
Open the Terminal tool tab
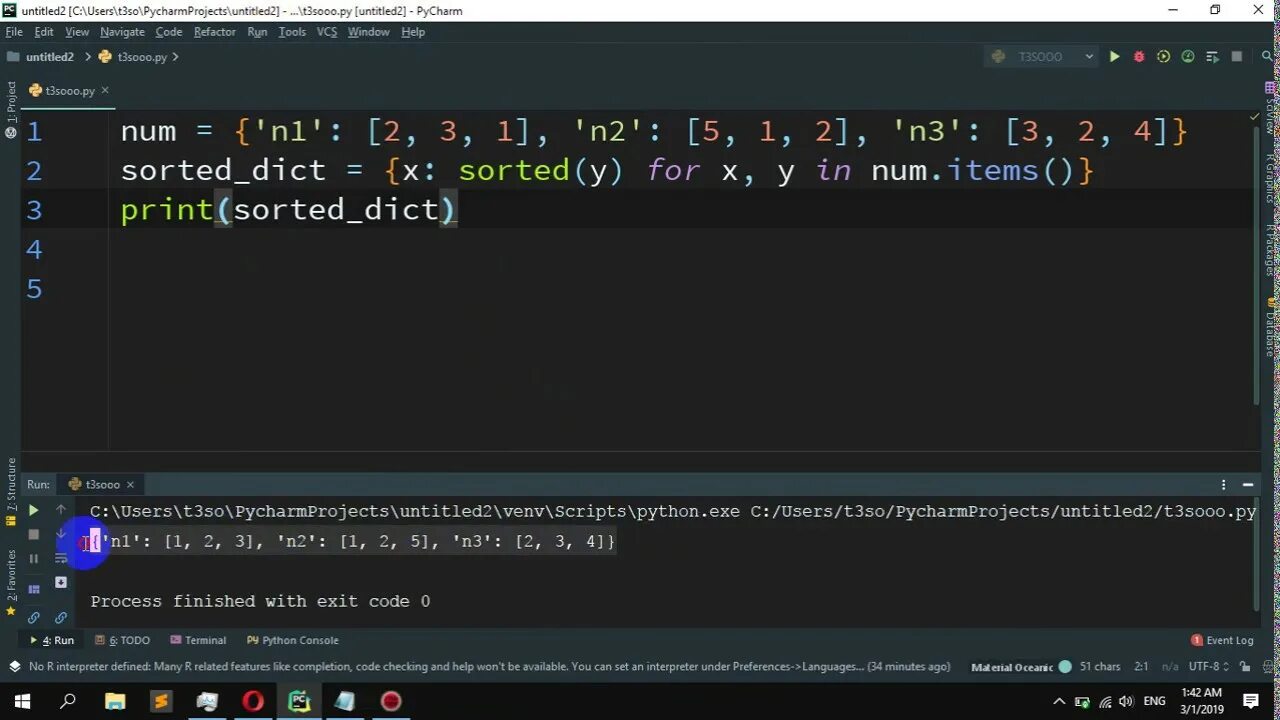(x=198, y=640)
